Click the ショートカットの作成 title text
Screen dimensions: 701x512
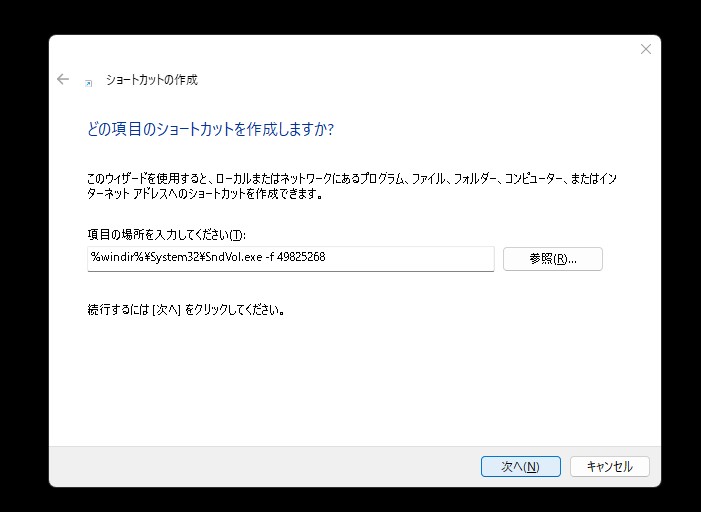[x=151, y=80]
